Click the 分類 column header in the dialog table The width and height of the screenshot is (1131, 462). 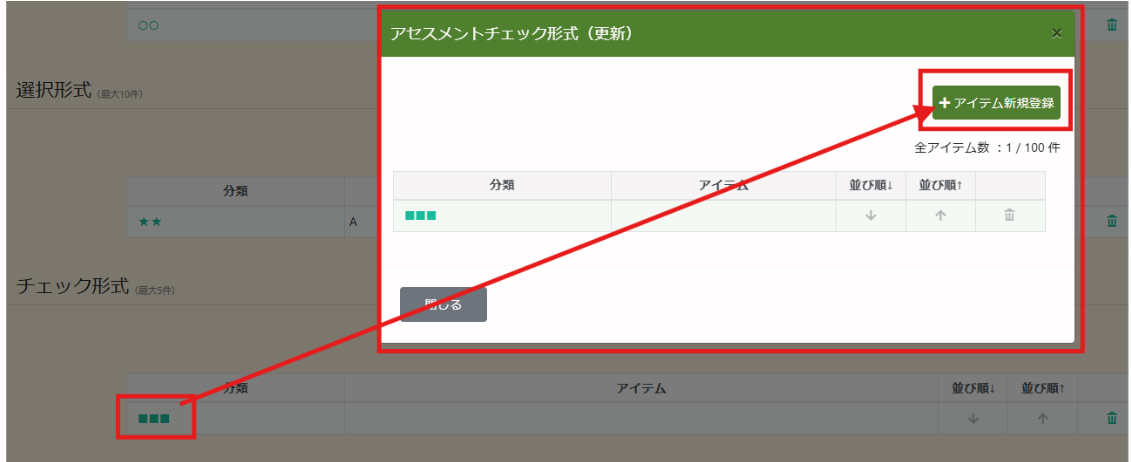502,185
